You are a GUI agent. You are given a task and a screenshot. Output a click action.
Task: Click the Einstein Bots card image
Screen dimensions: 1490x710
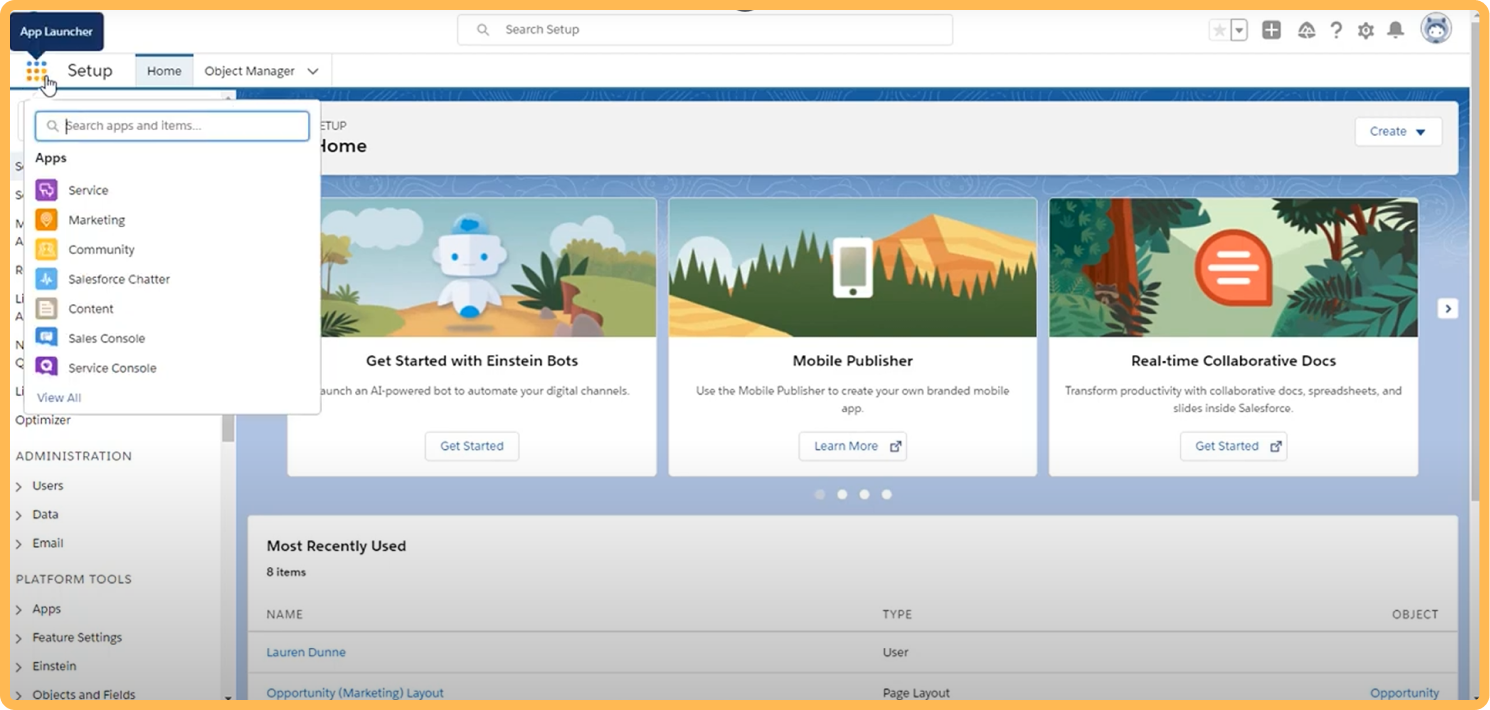click(488, 267)
